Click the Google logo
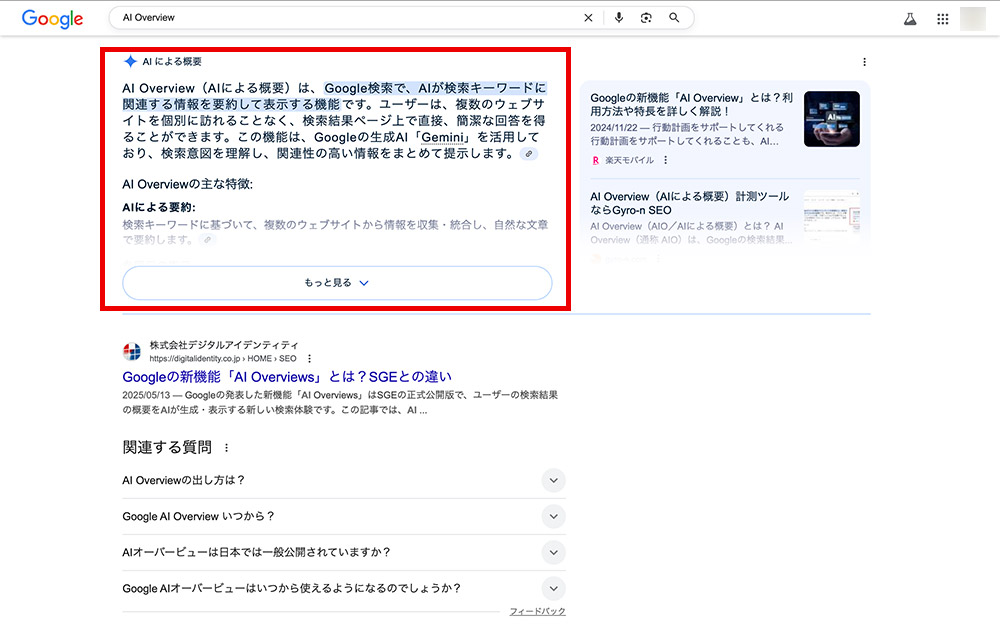The image size is (1000, 626). point(52,18)
